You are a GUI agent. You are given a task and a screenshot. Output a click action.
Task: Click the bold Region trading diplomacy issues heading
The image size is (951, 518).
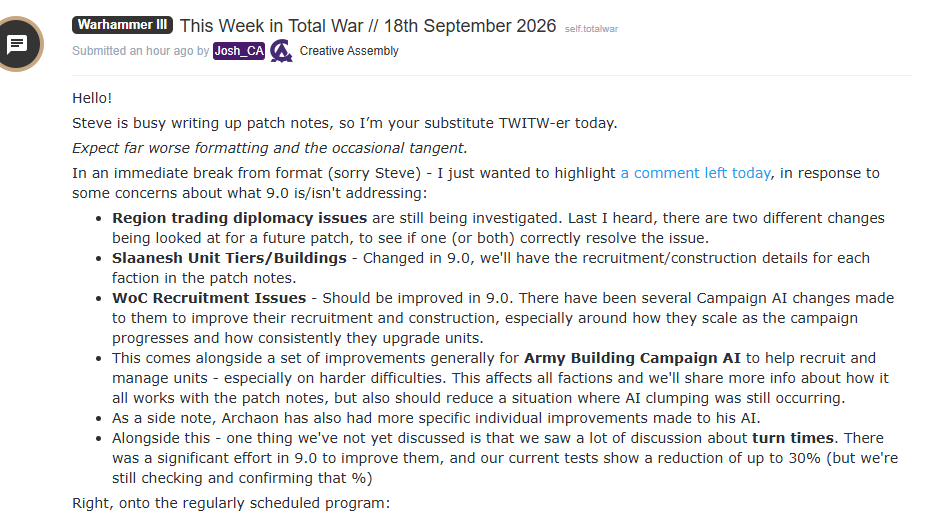[x=240, y=218]
